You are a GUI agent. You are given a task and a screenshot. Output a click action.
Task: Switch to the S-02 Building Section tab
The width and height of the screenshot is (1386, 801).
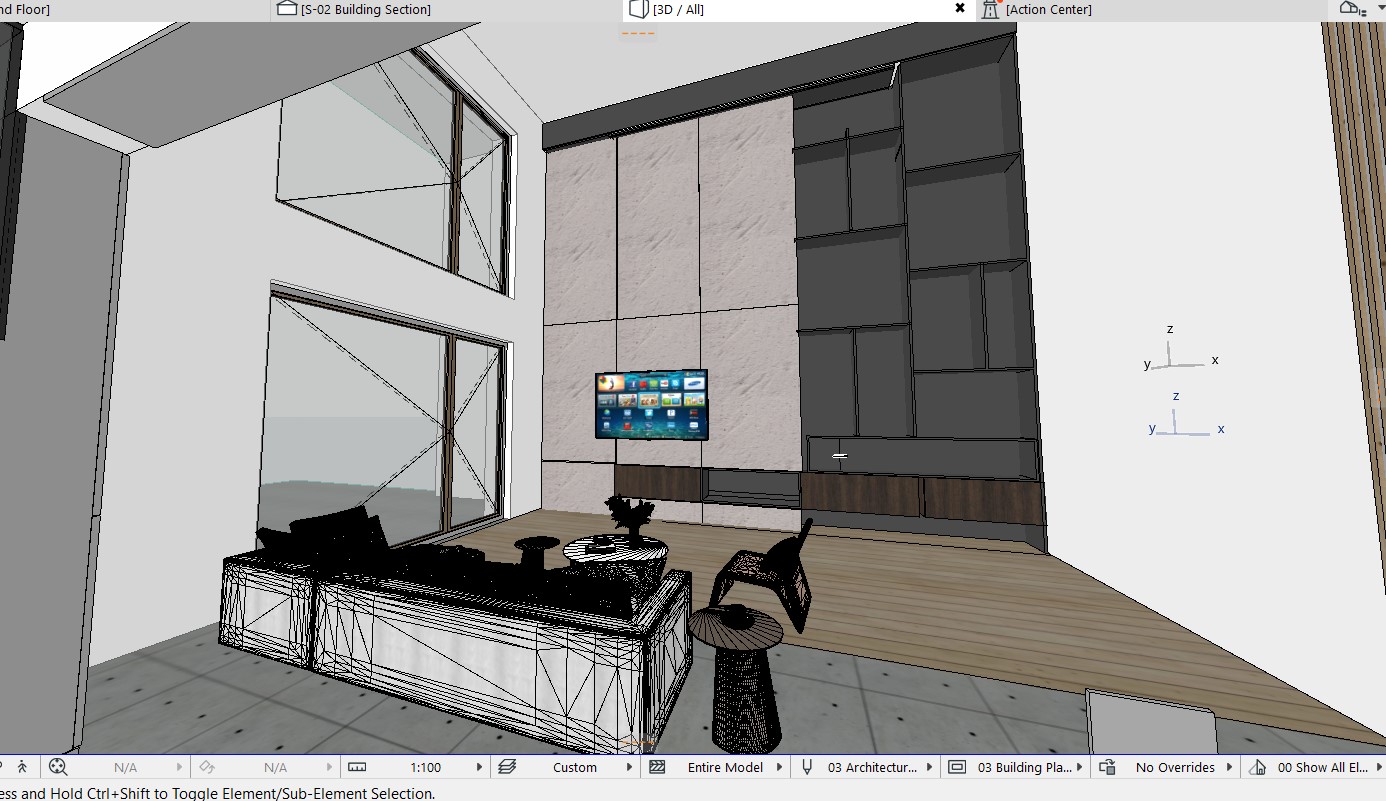(365, 10)
